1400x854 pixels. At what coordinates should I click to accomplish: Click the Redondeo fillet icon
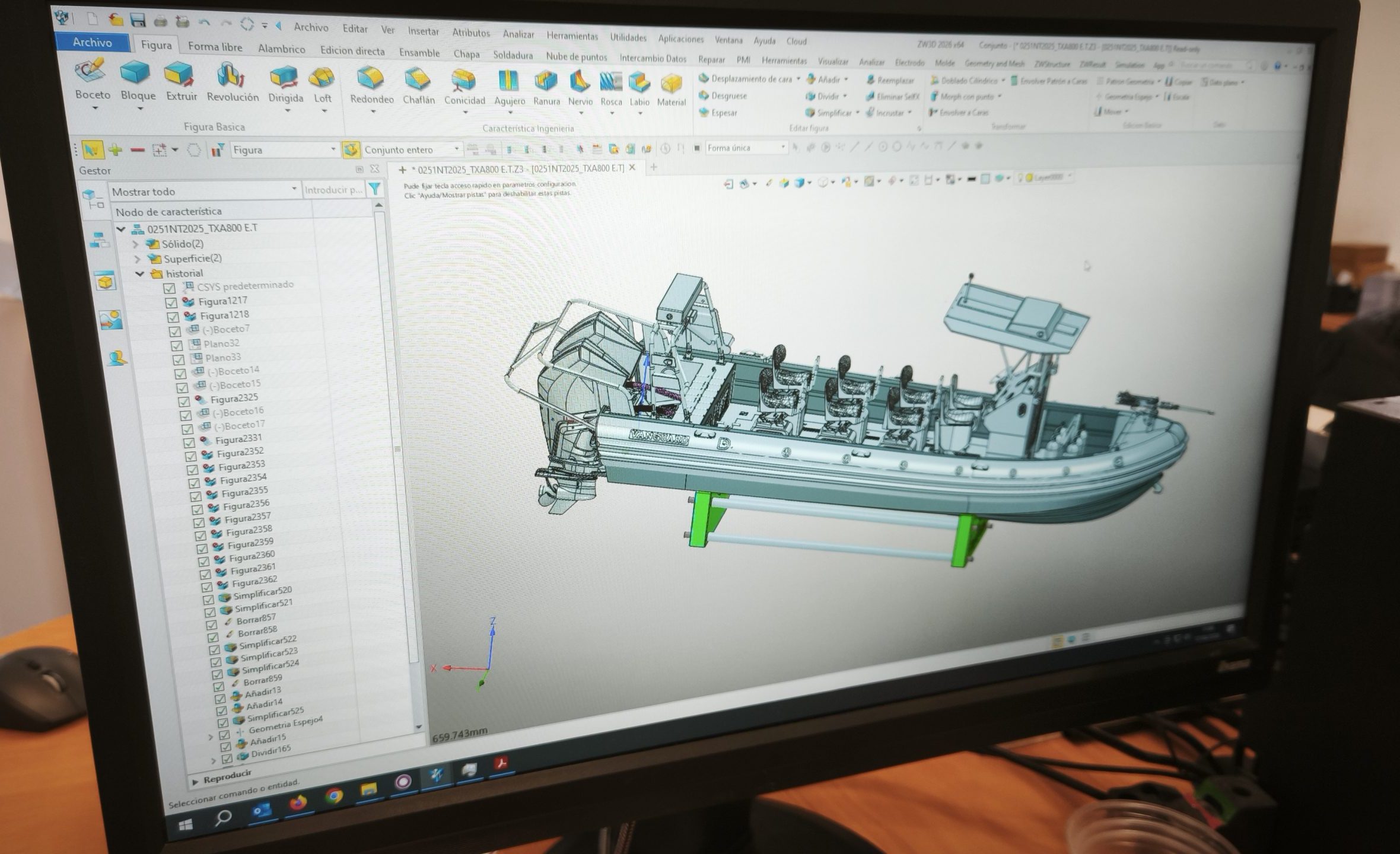[371, 81]
